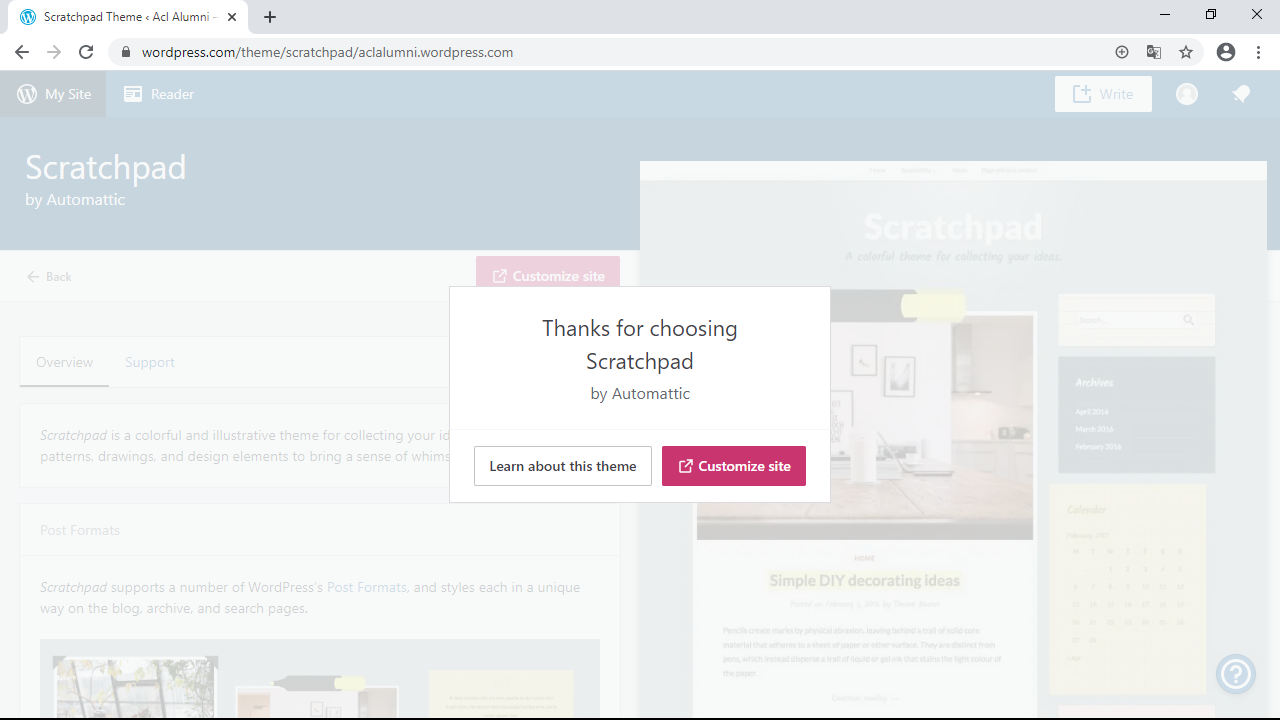Open the Google Translate icon in address bar

(x=1154, y=52)
